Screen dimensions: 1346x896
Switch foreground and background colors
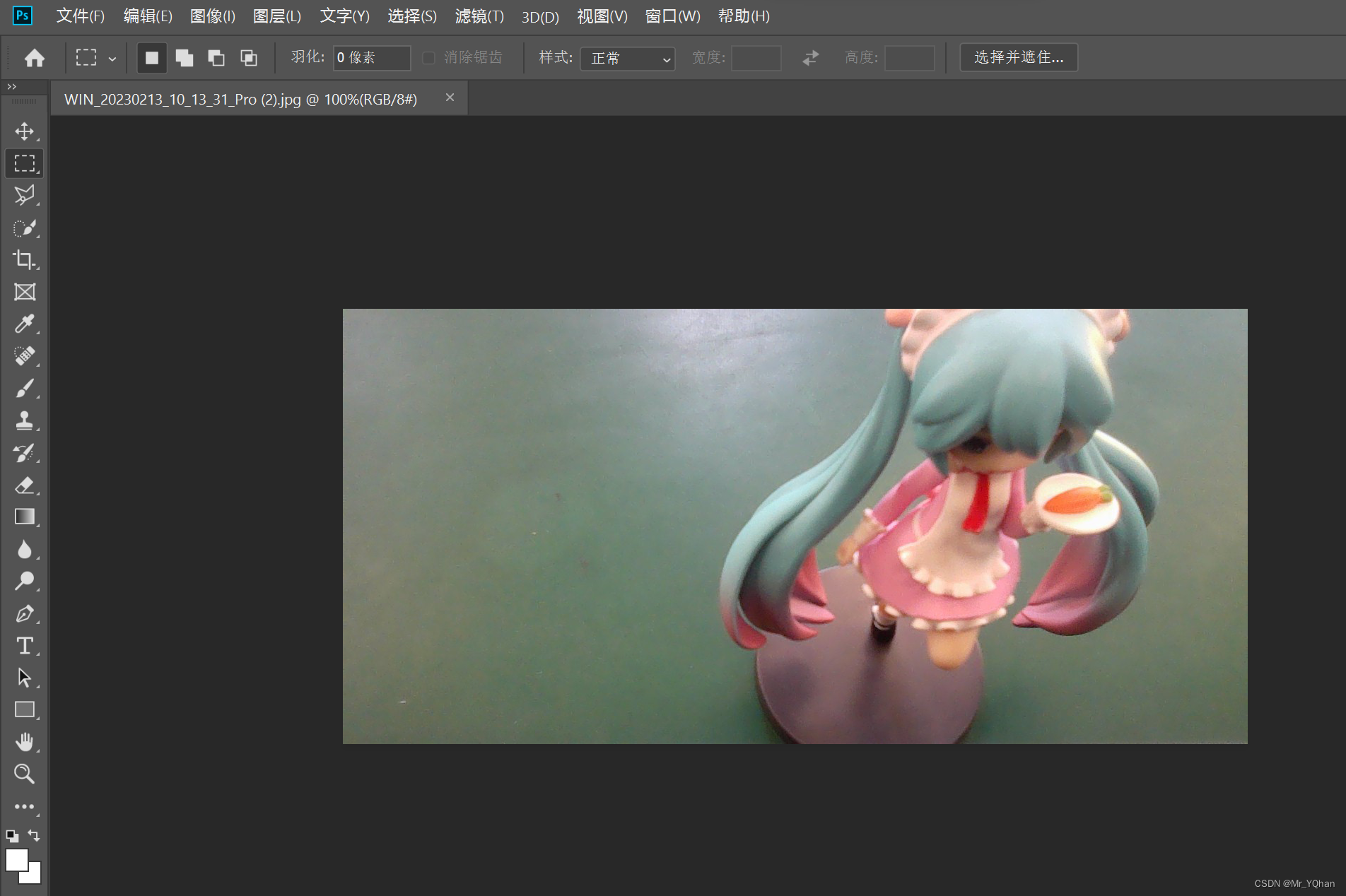34,836
